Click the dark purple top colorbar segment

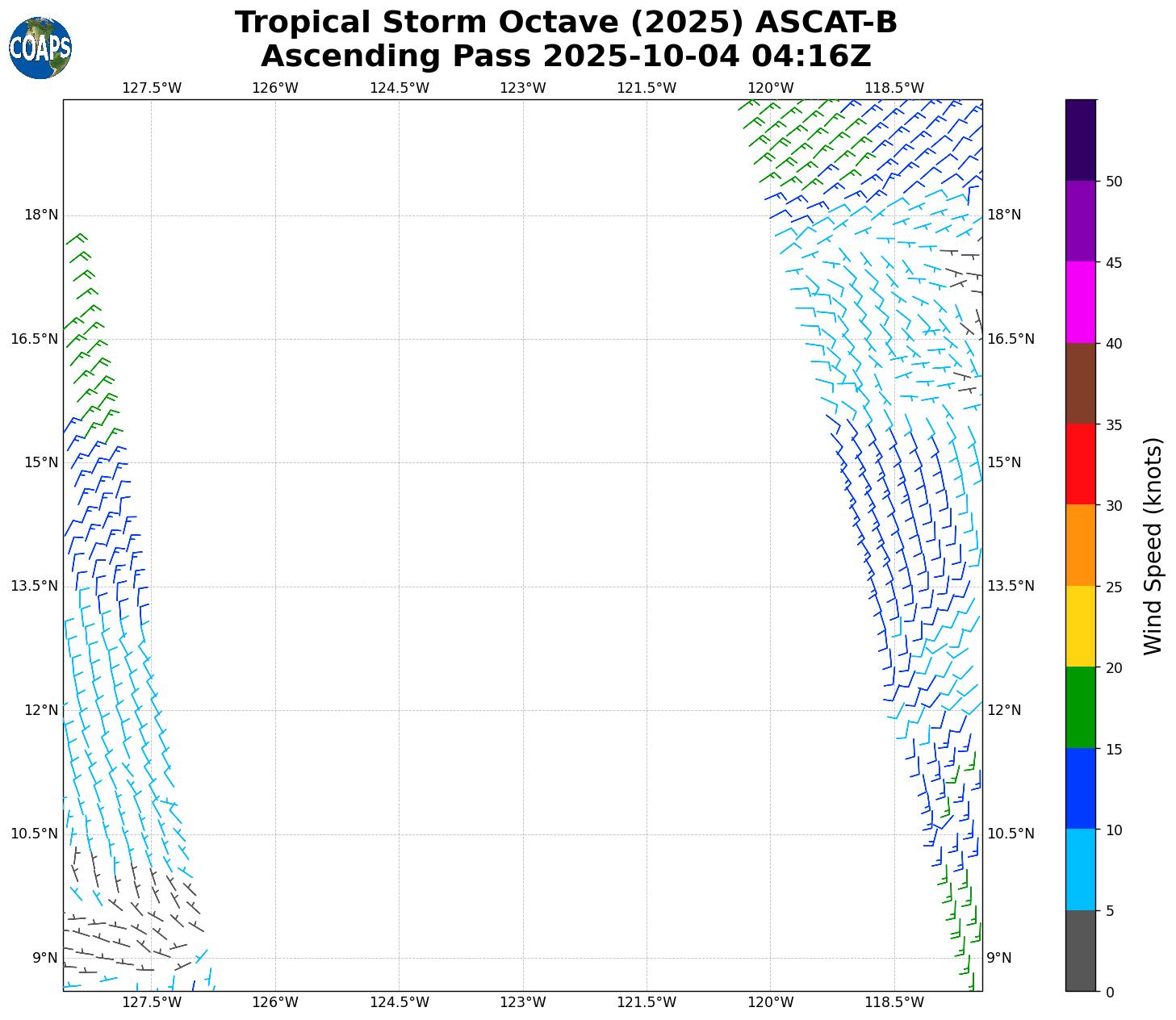coord(1080,140)
